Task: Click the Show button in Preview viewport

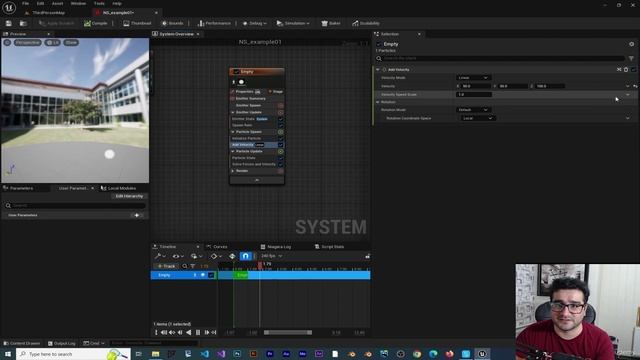Action: tap(71, 42)
